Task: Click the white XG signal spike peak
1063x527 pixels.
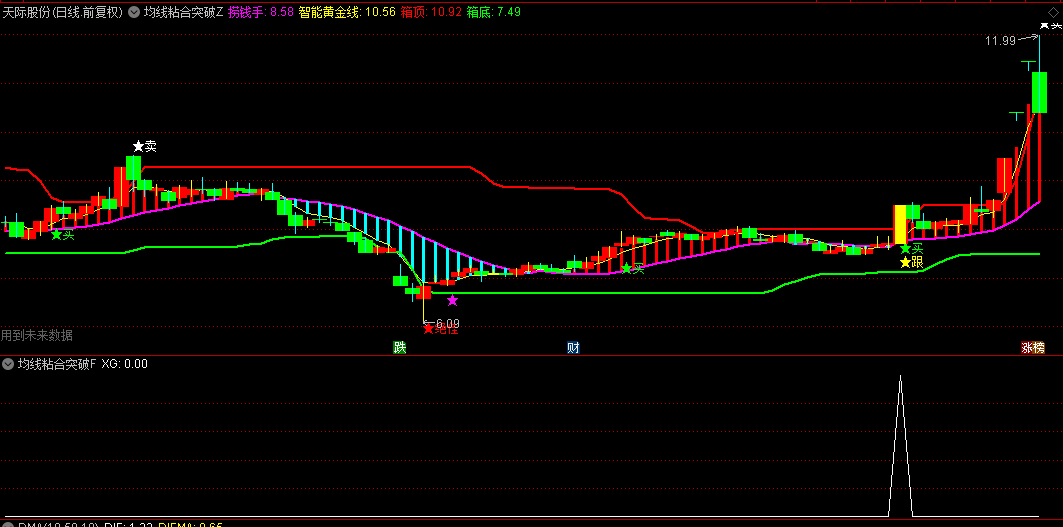Action: click(x=900, y=377)
